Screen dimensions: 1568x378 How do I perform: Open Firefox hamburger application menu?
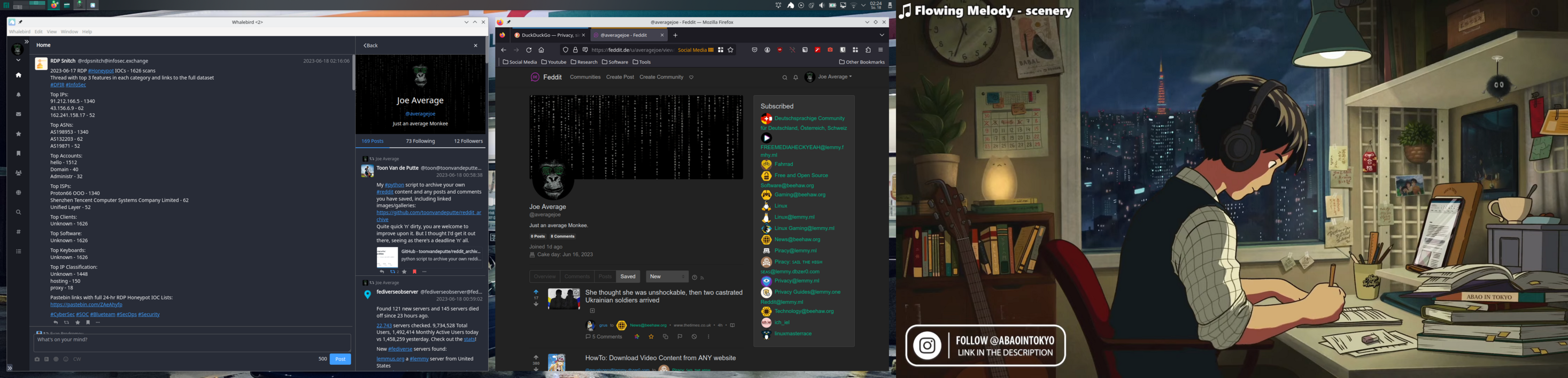coord(880,50)
